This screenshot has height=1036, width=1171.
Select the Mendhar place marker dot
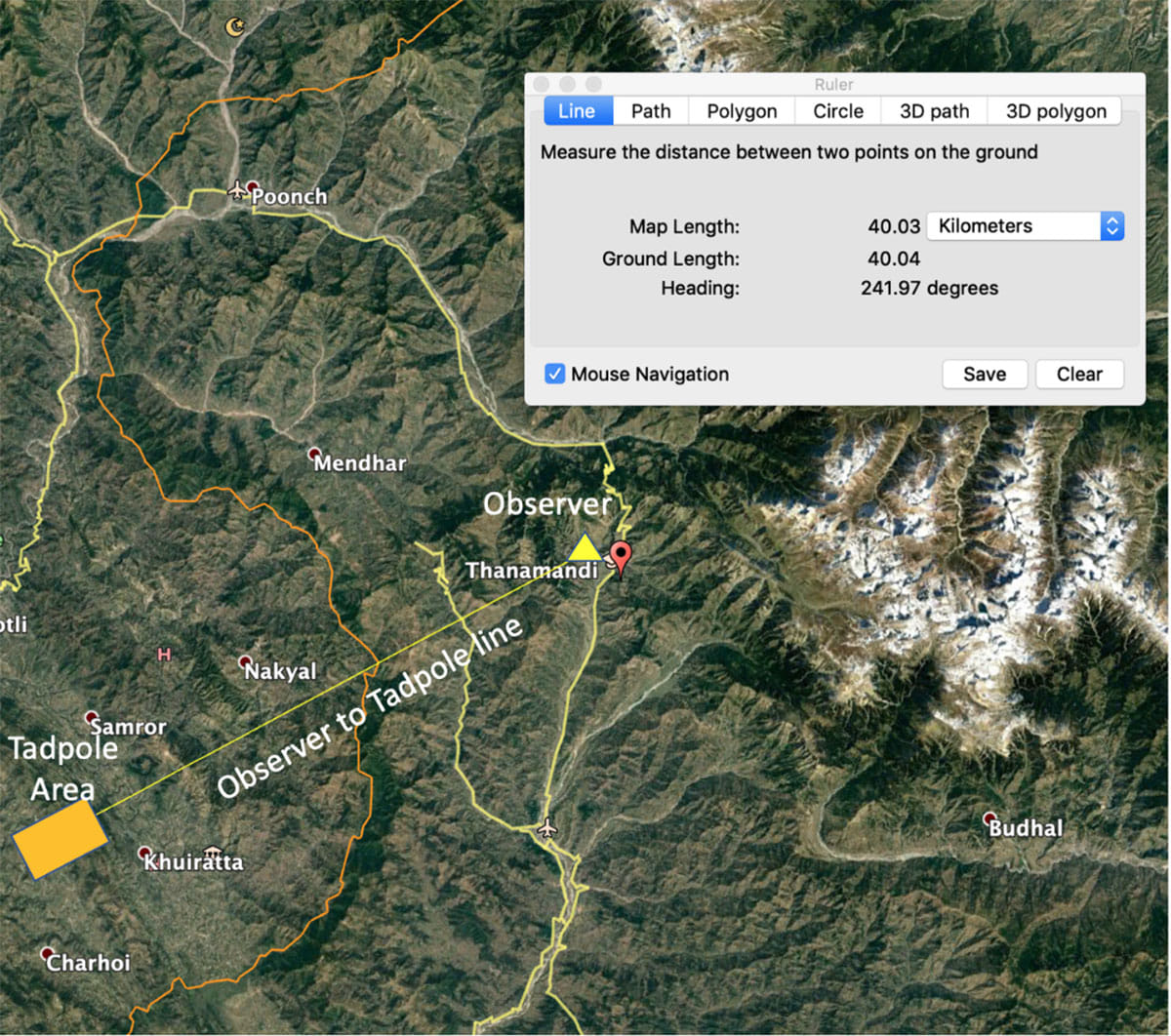click(x=314, y=455)
